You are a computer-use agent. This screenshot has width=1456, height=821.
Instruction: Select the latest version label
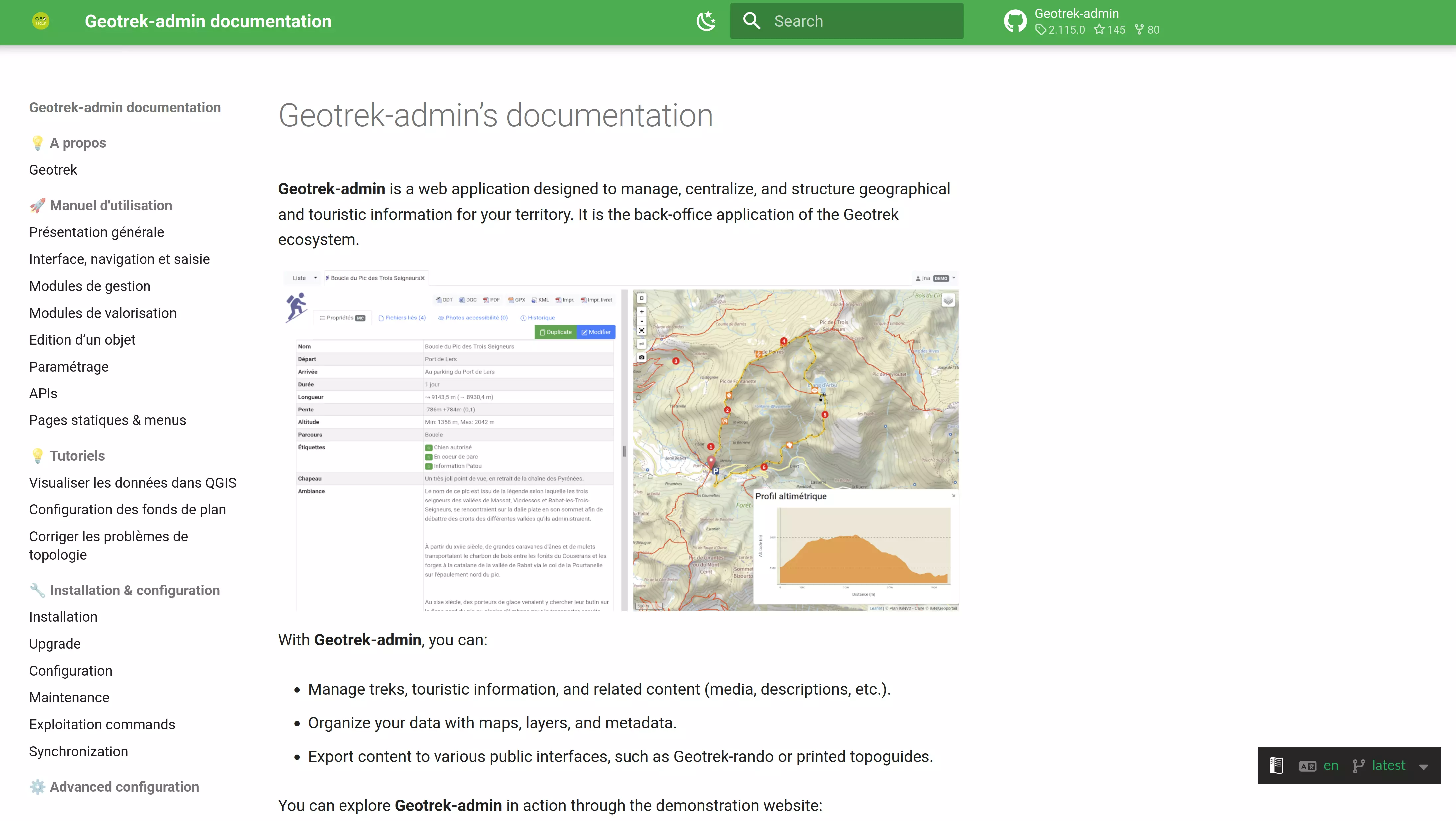click(x=1388, y=766)
